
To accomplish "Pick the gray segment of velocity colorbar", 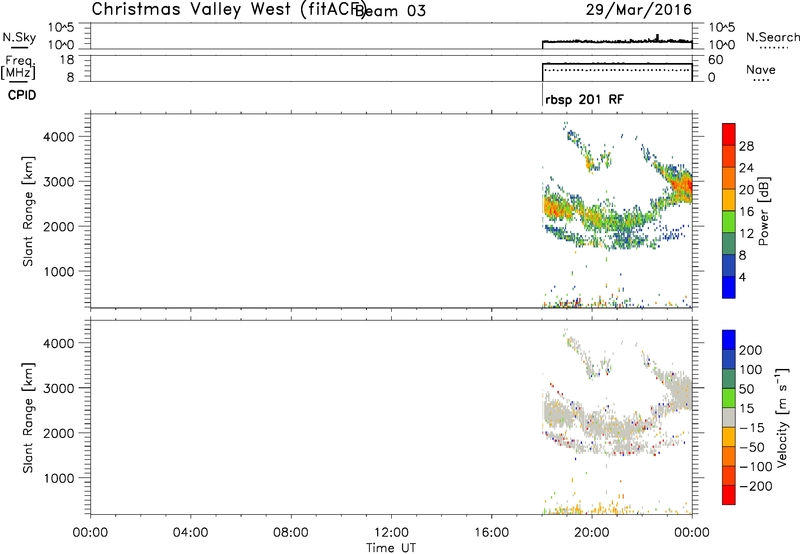I will [x=729, y=418].
